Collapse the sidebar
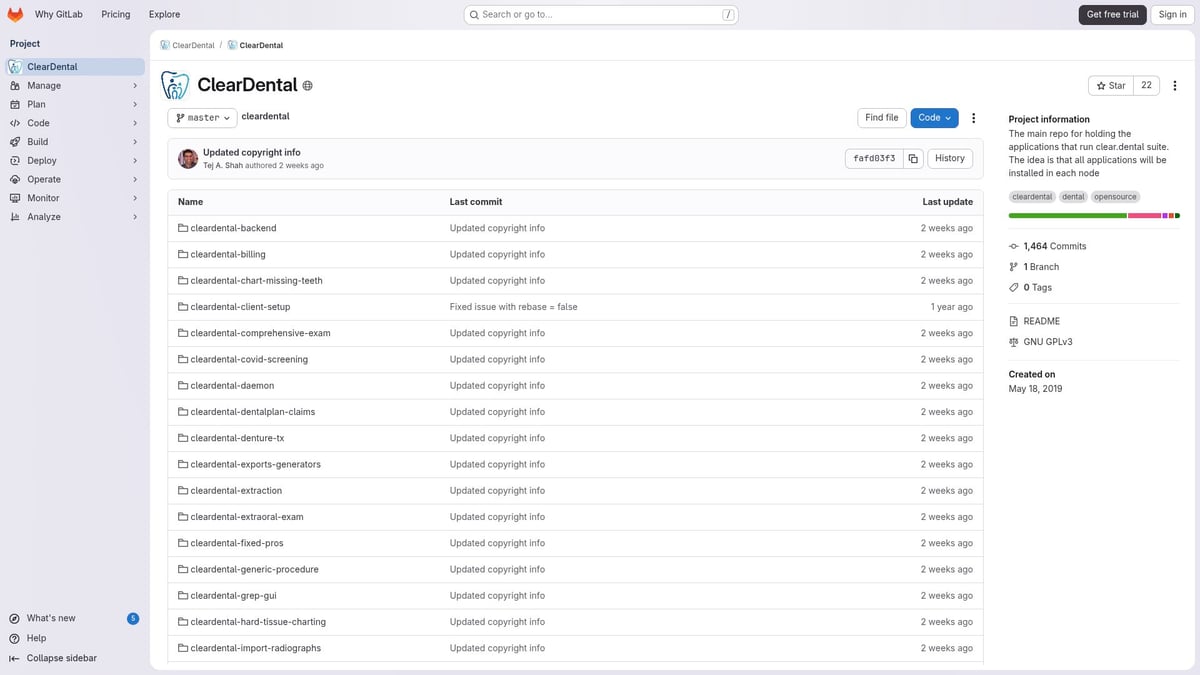The image size is (1200, 675). tap(61, 658)
